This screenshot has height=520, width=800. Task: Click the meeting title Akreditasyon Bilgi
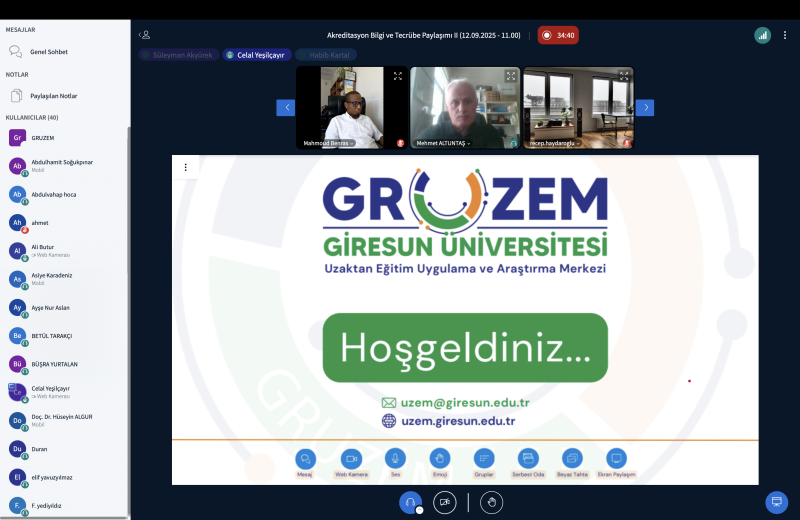tap(423, 35)
